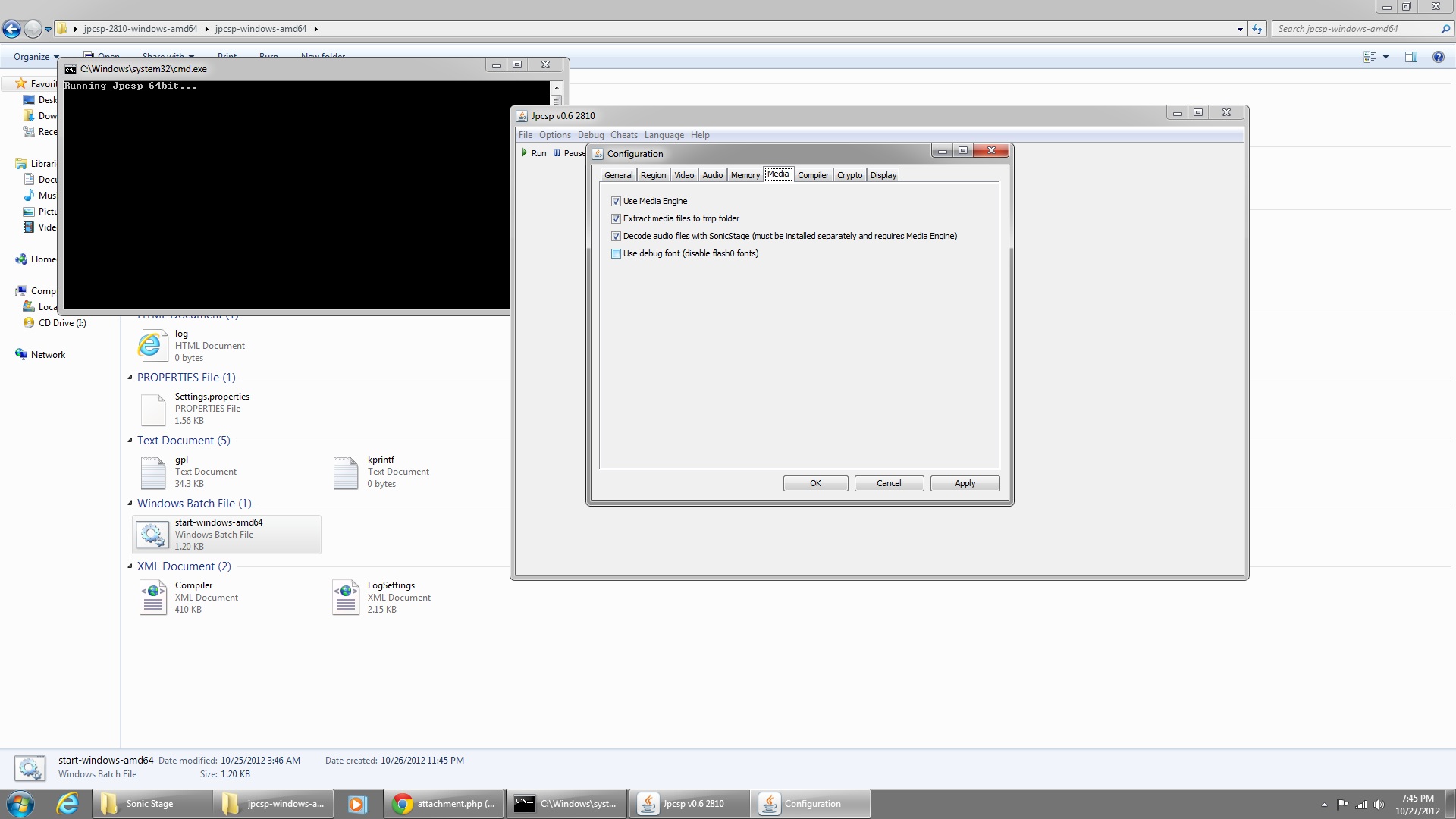Image resolution: width=1456 pixels, height=819 pixels.
Task: Click the Run play icon in Jpcsp
Action: coord(525,153)
